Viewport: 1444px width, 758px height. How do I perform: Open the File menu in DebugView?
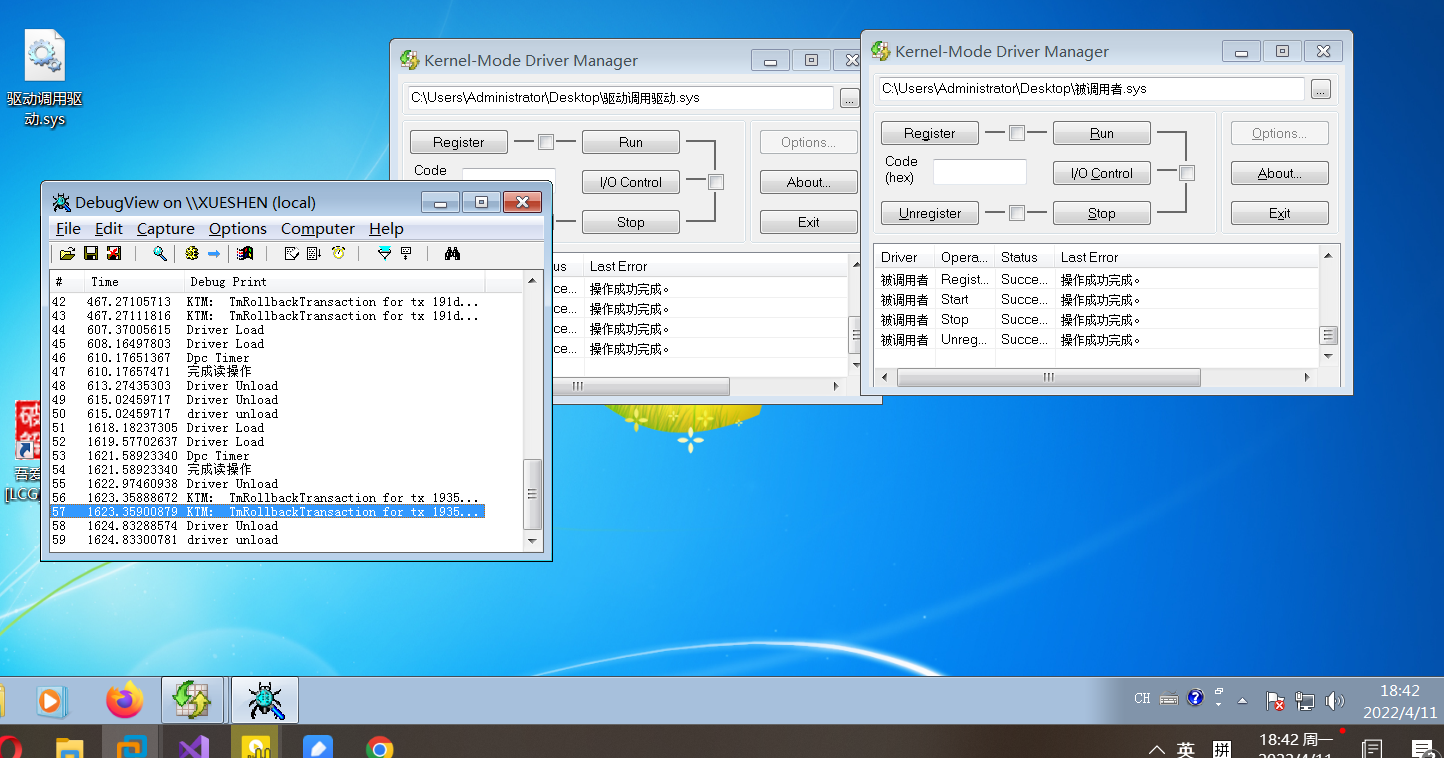[x=68, y=229]
